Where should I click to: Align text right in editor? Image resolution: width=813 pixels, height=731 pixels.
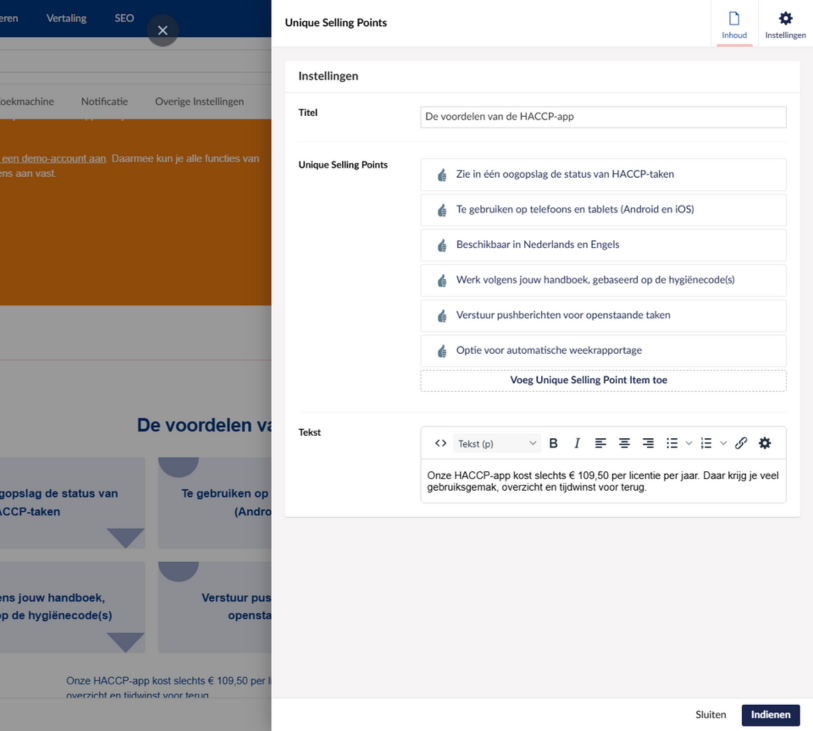click(x=648, y=443)
